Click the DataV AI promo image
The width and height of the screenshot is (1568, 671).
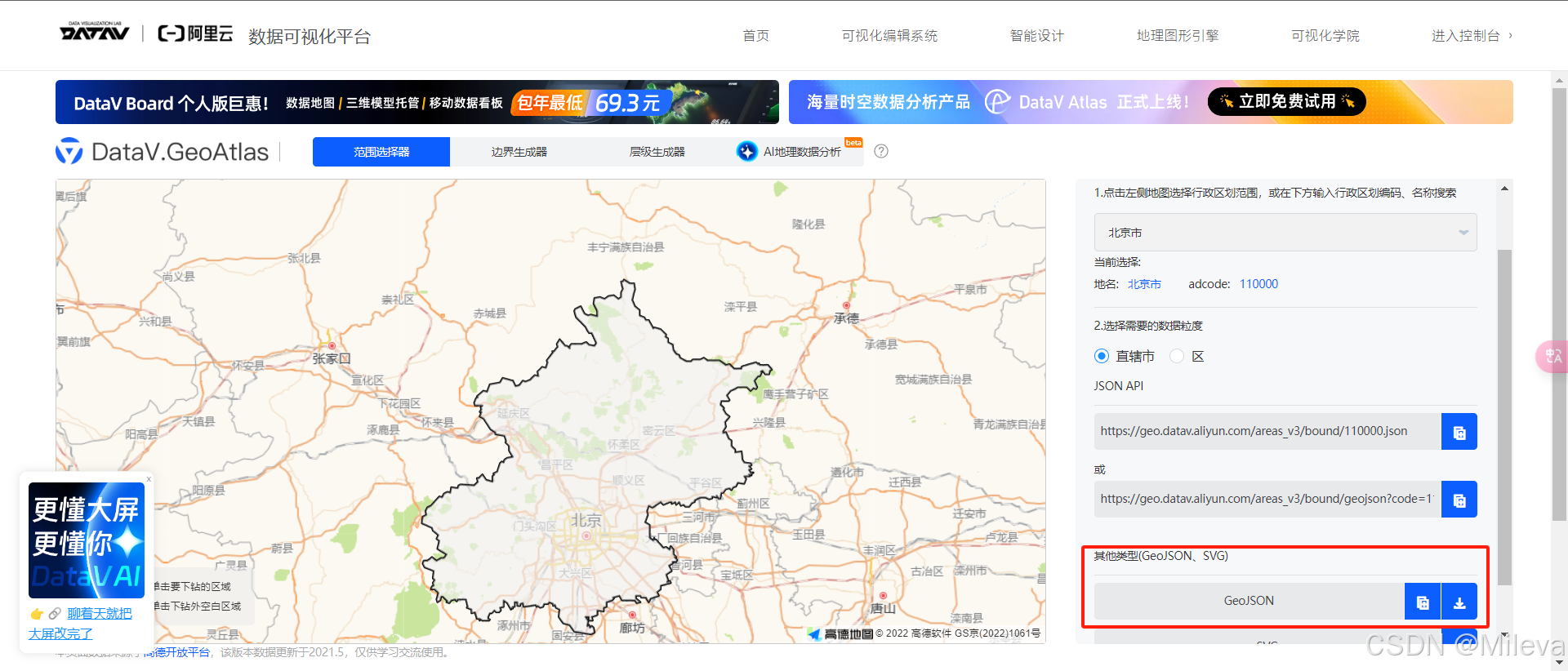coord(87,540)
